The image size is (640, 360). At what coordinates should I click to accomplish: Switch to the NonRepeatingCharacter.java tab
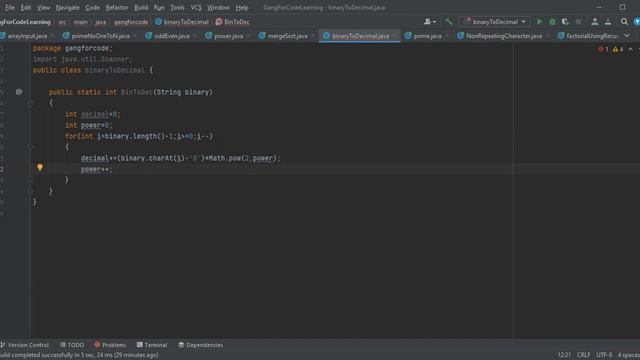[x=504, y=36]
